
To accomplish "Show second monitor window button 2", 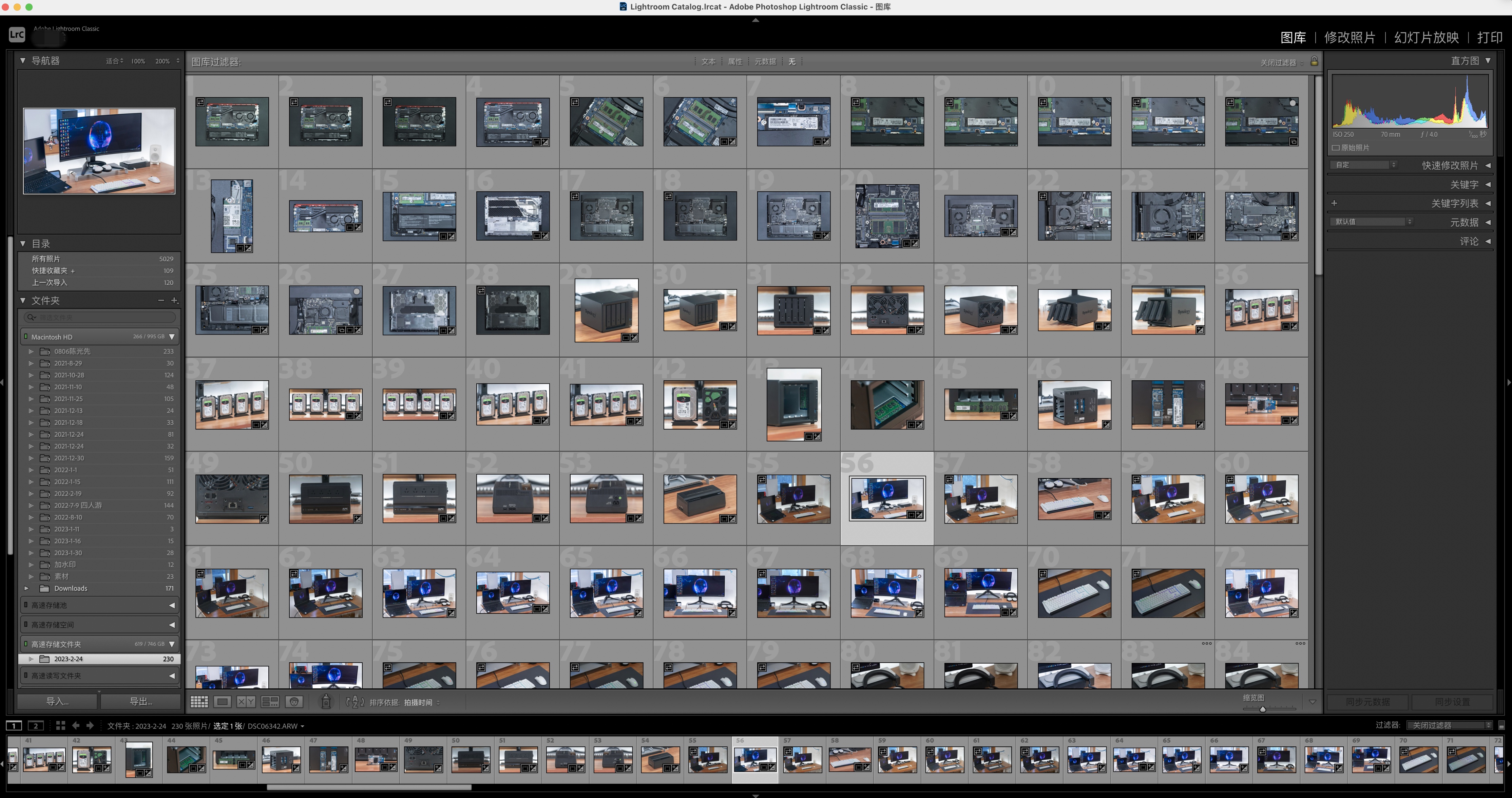I will click(x=36, y=726).
